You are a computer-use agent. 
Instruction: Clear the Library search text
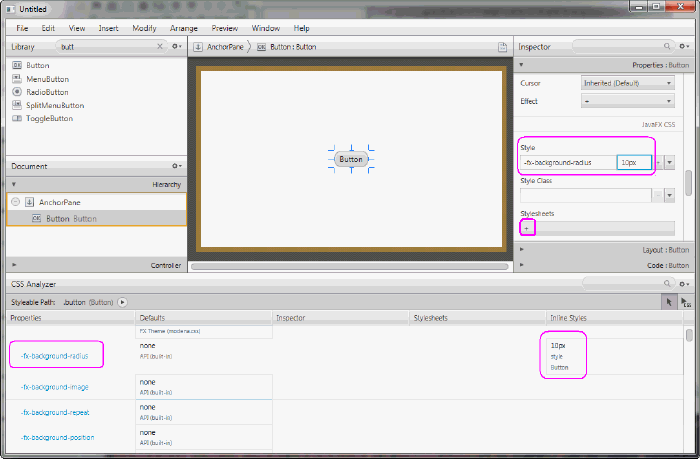[160, 46]
